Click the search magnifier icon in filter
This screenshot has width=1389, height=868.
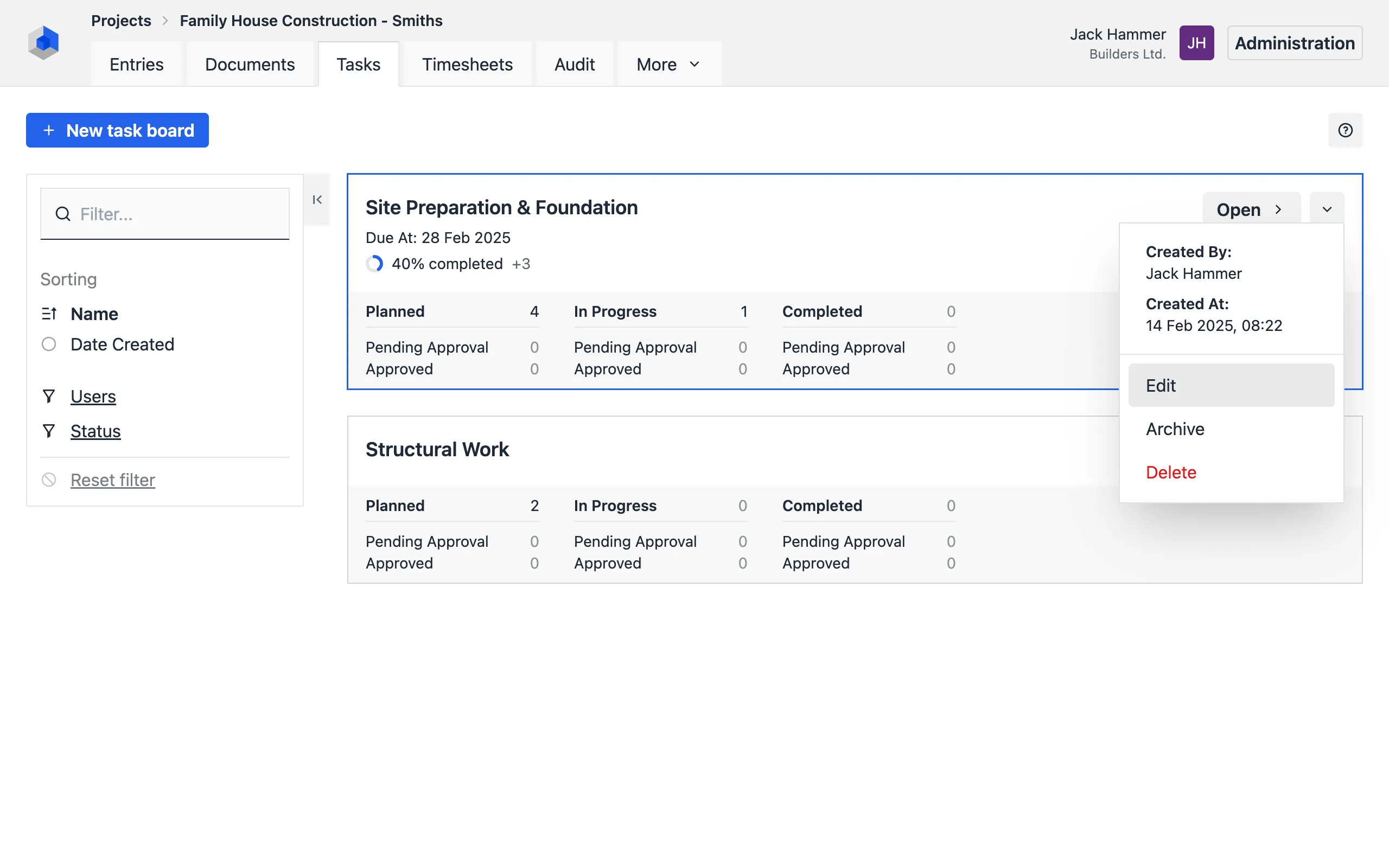[63, 214]
